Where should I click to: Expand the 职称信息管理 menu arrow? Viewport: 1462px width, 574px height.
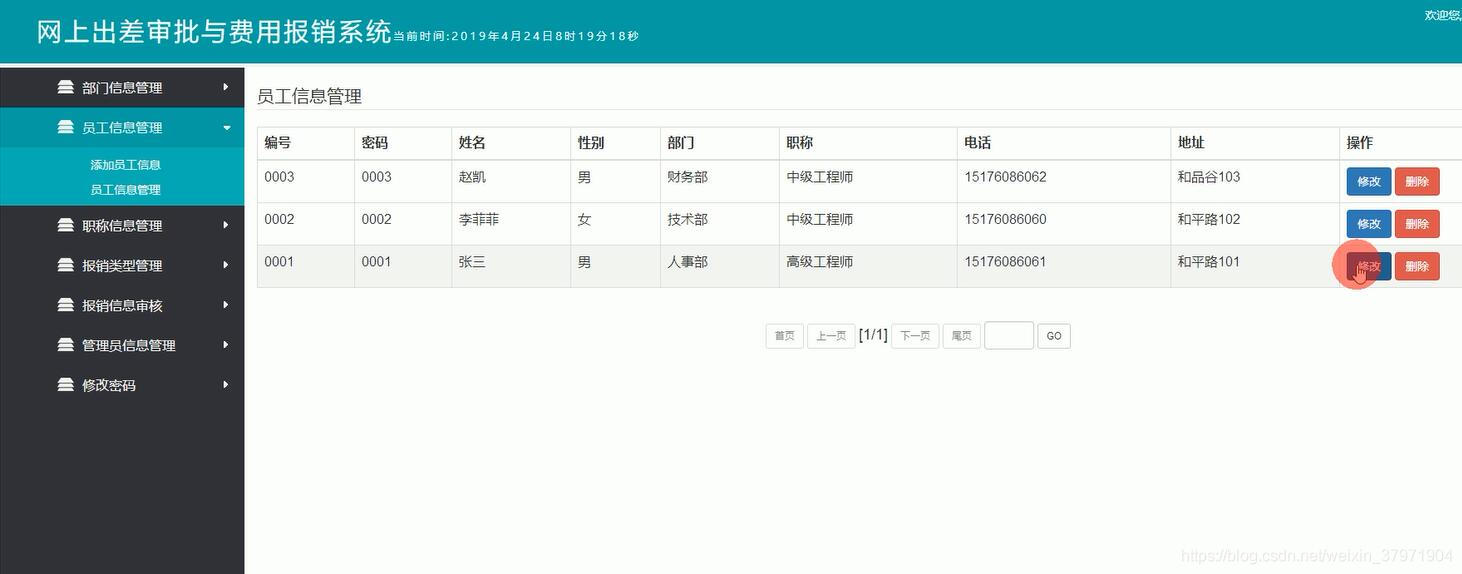(x=226, y=225)
